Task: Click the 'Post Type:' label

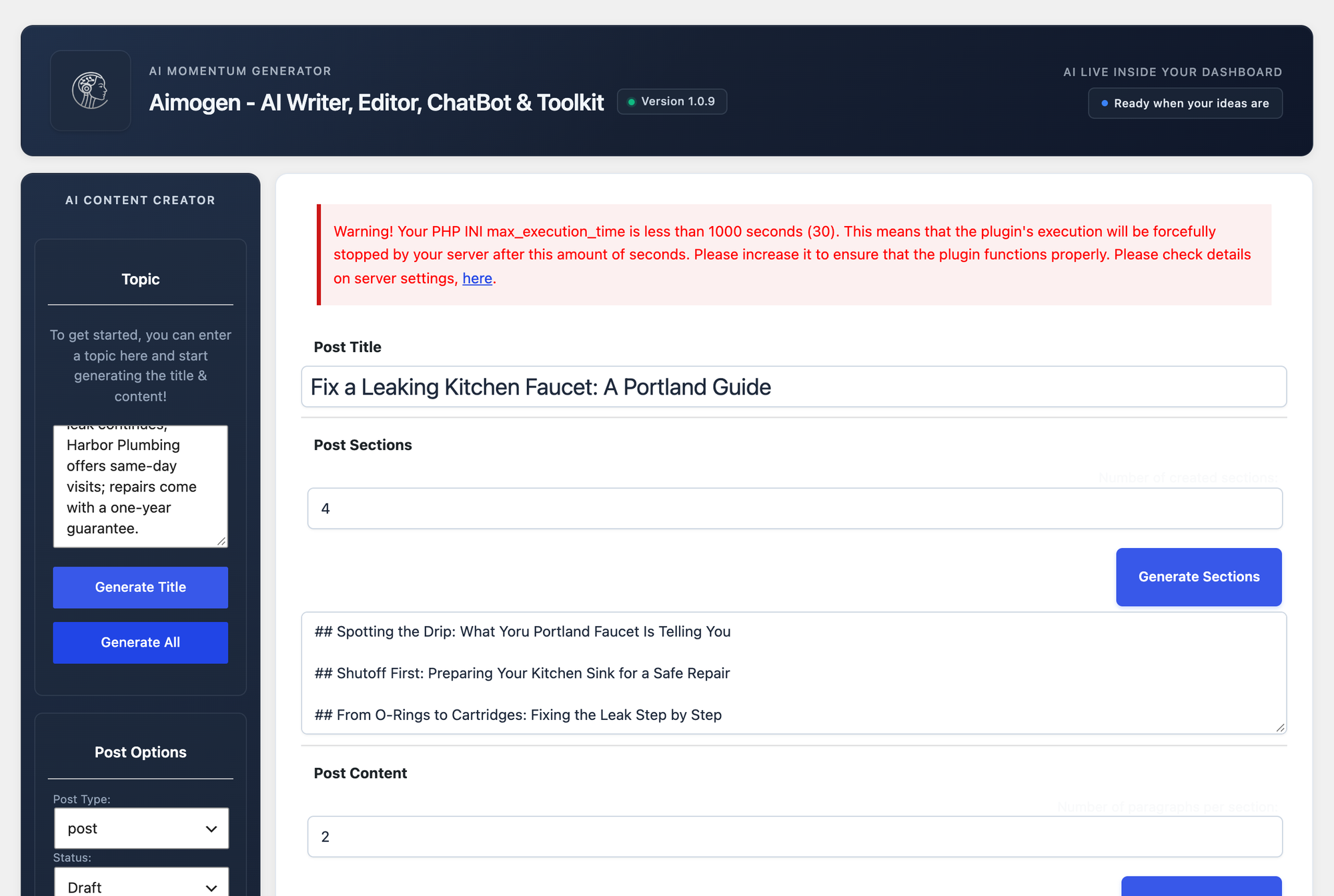Action: click(82, 799)
